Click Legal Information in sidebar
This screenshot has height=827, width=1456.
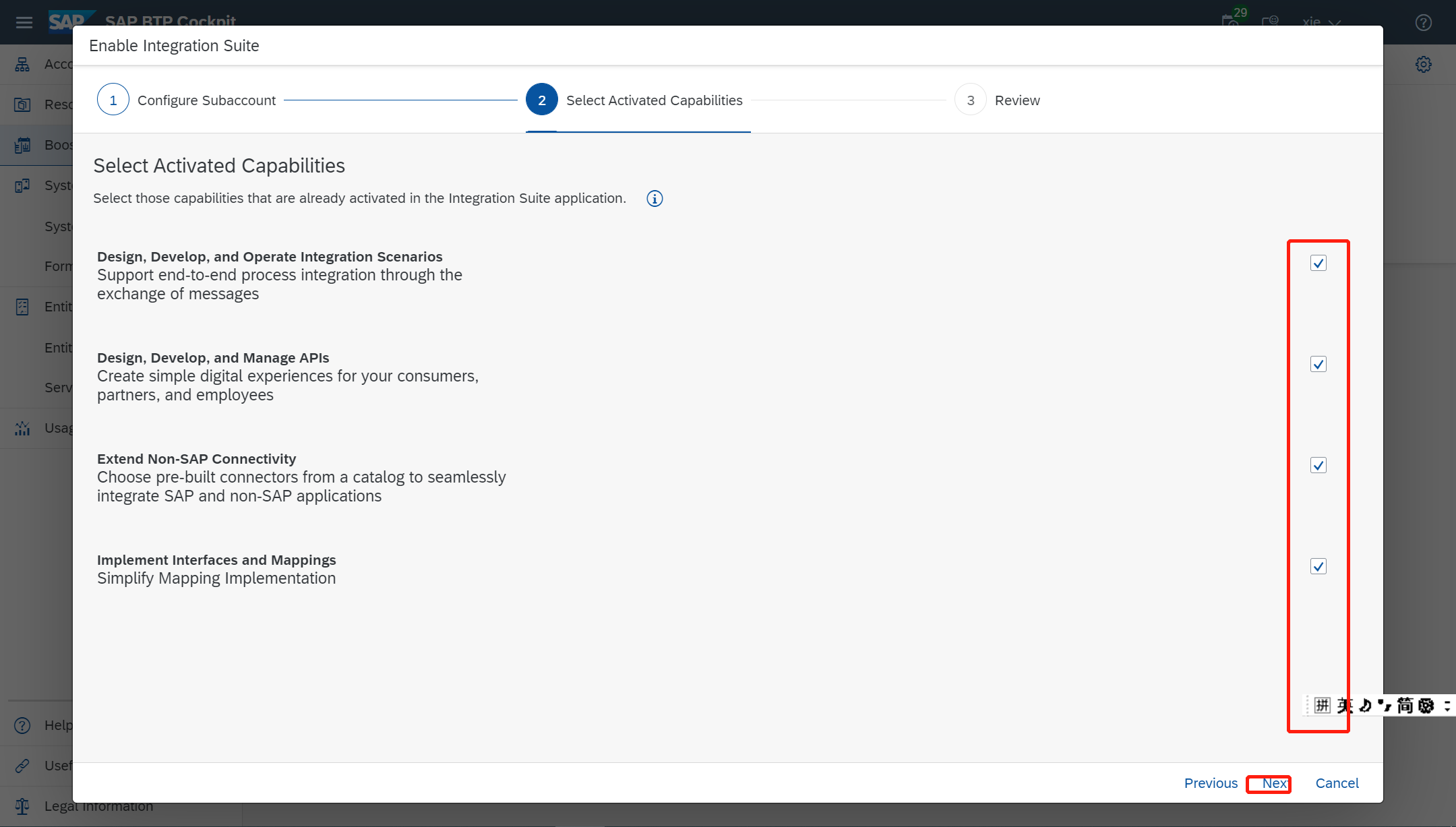click(99, 806)
